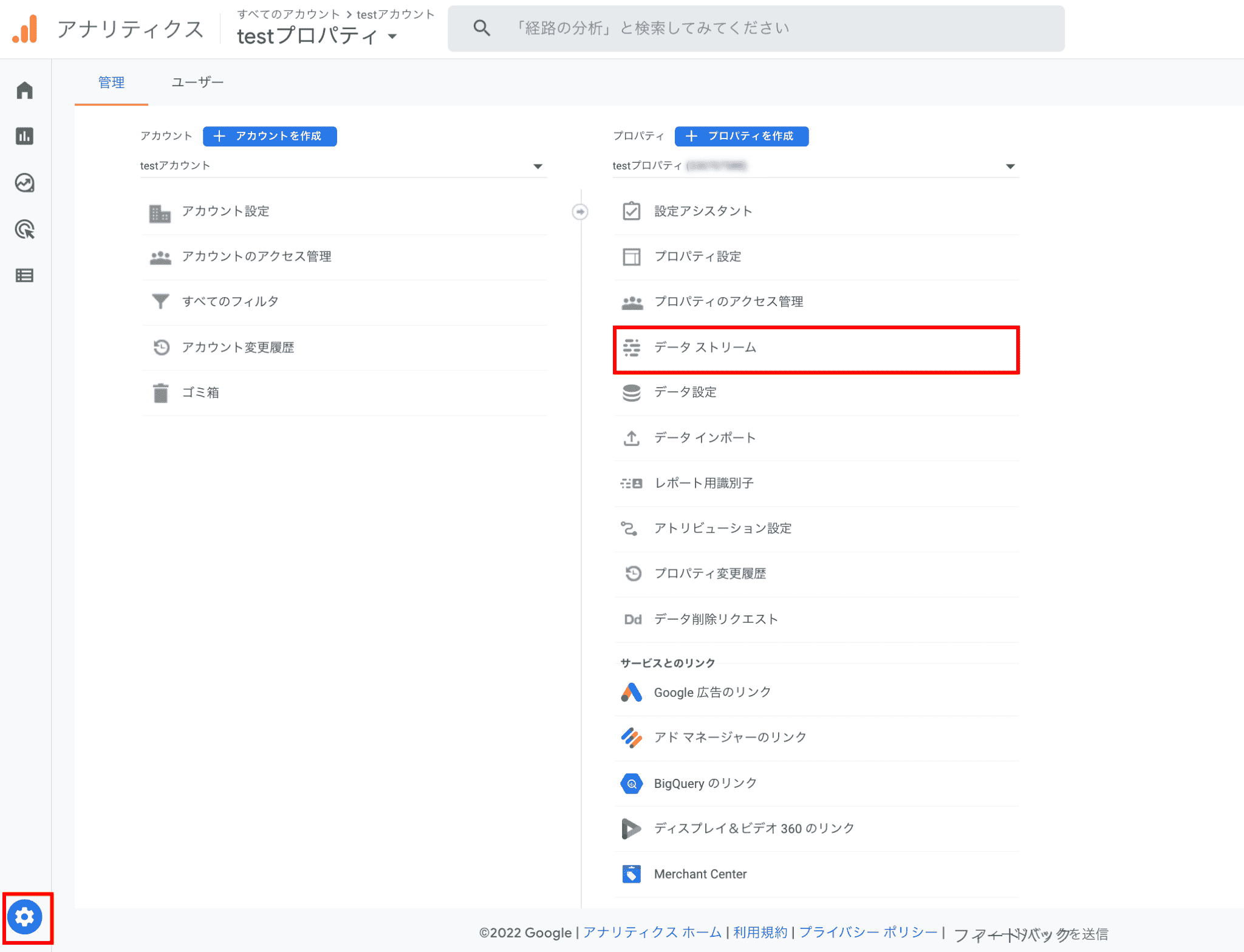Viewport: 1244px width, 952px height.
Task: Click the フィードバックを送信 footer link
Action: tap(1031, 934)
